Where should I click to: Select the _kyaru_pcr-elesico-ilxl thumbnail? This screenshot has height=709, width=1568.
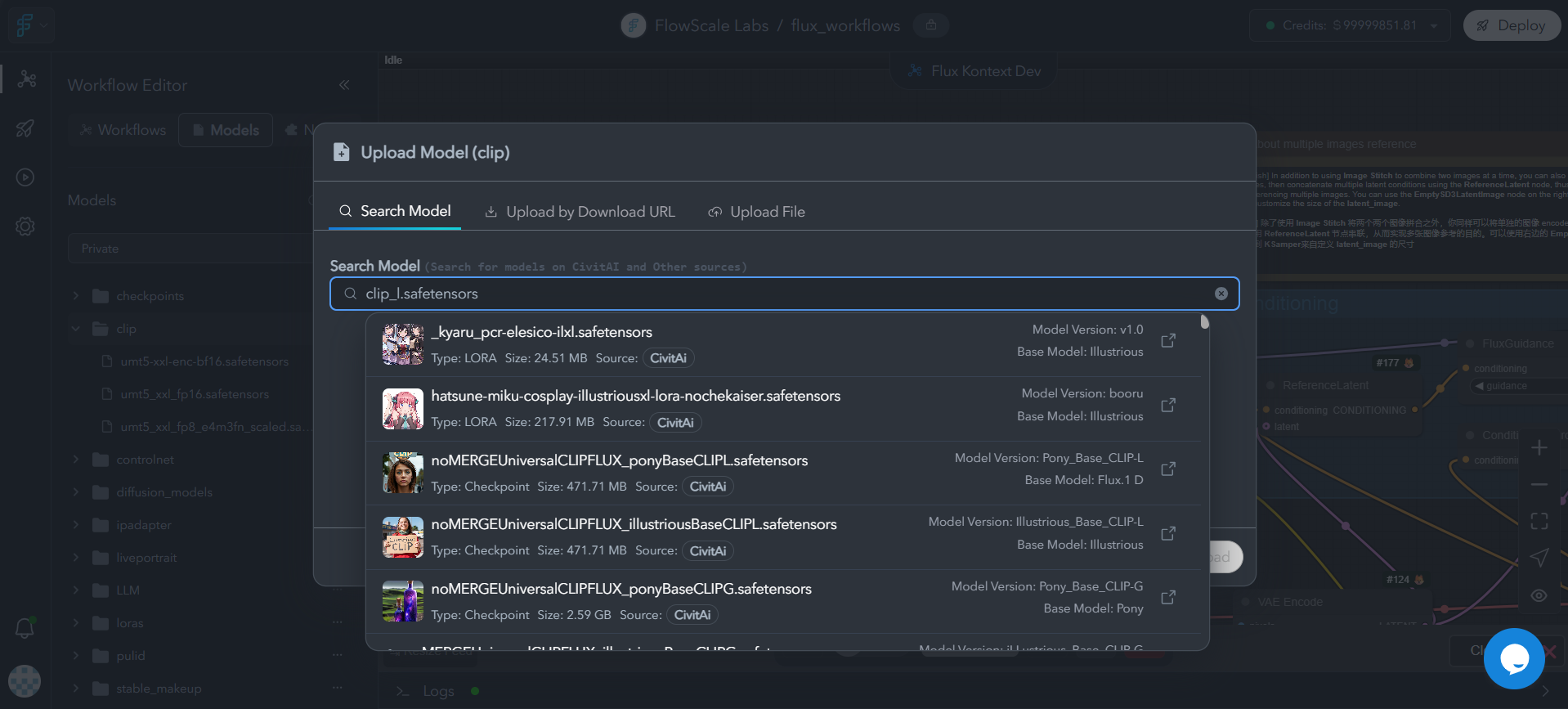403,344
